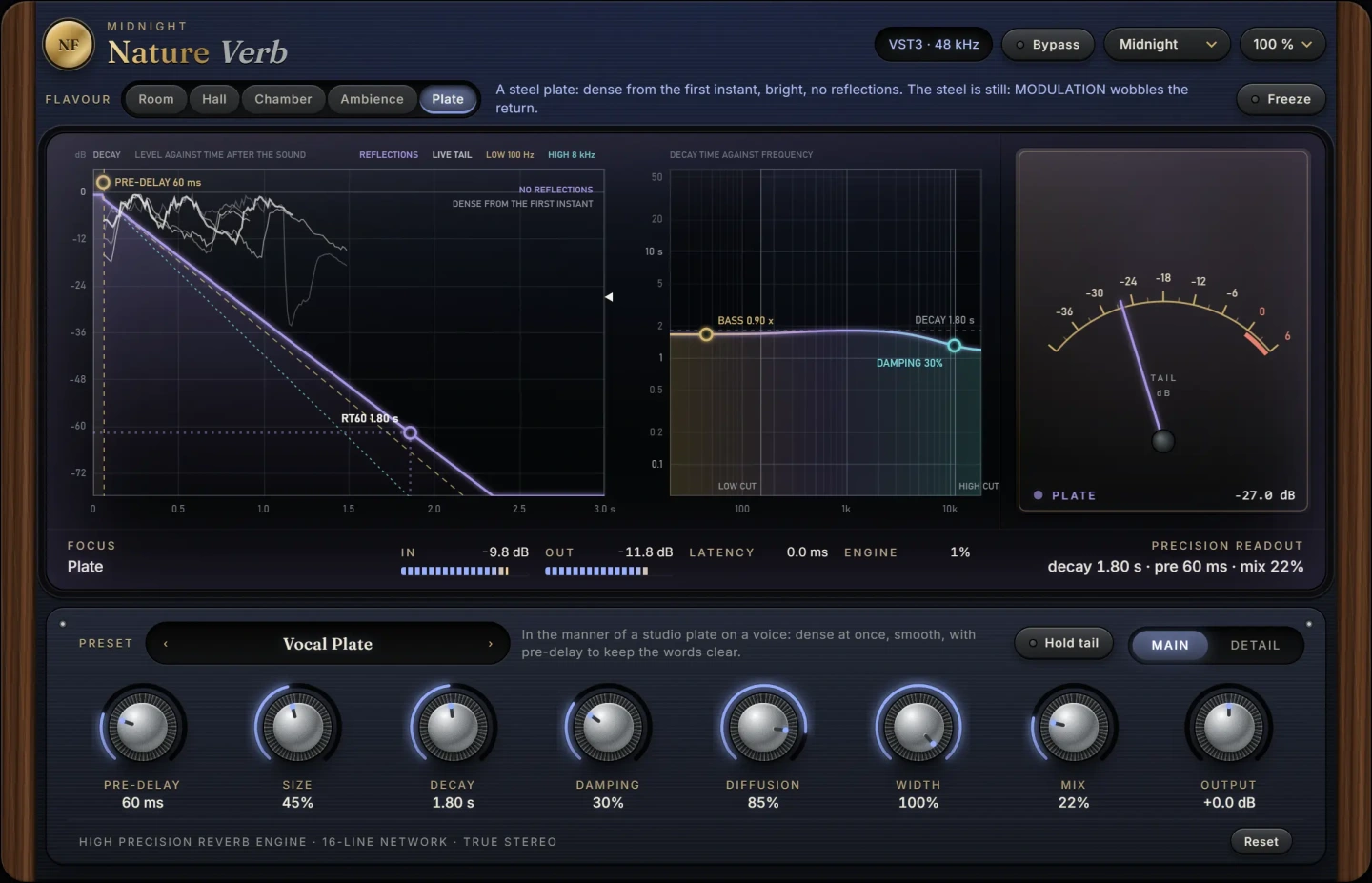
Task: Toggle the REFLECTIONS graph legend
Action: pyautogui.click(x=389, y=155)
